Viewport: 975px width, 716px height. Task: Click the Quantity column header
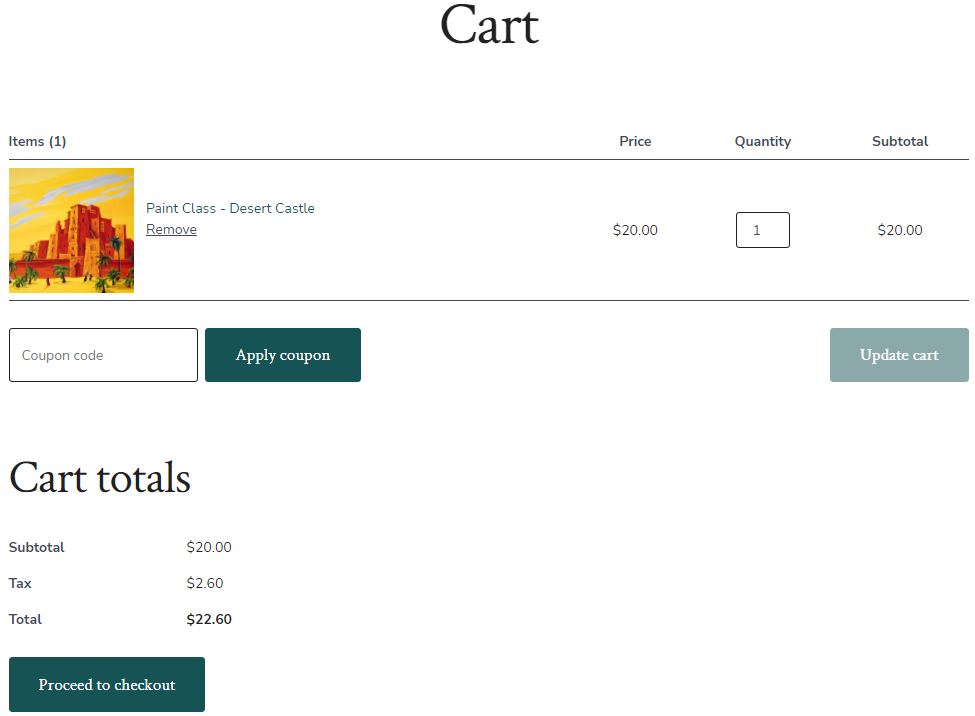click(762, 141)
